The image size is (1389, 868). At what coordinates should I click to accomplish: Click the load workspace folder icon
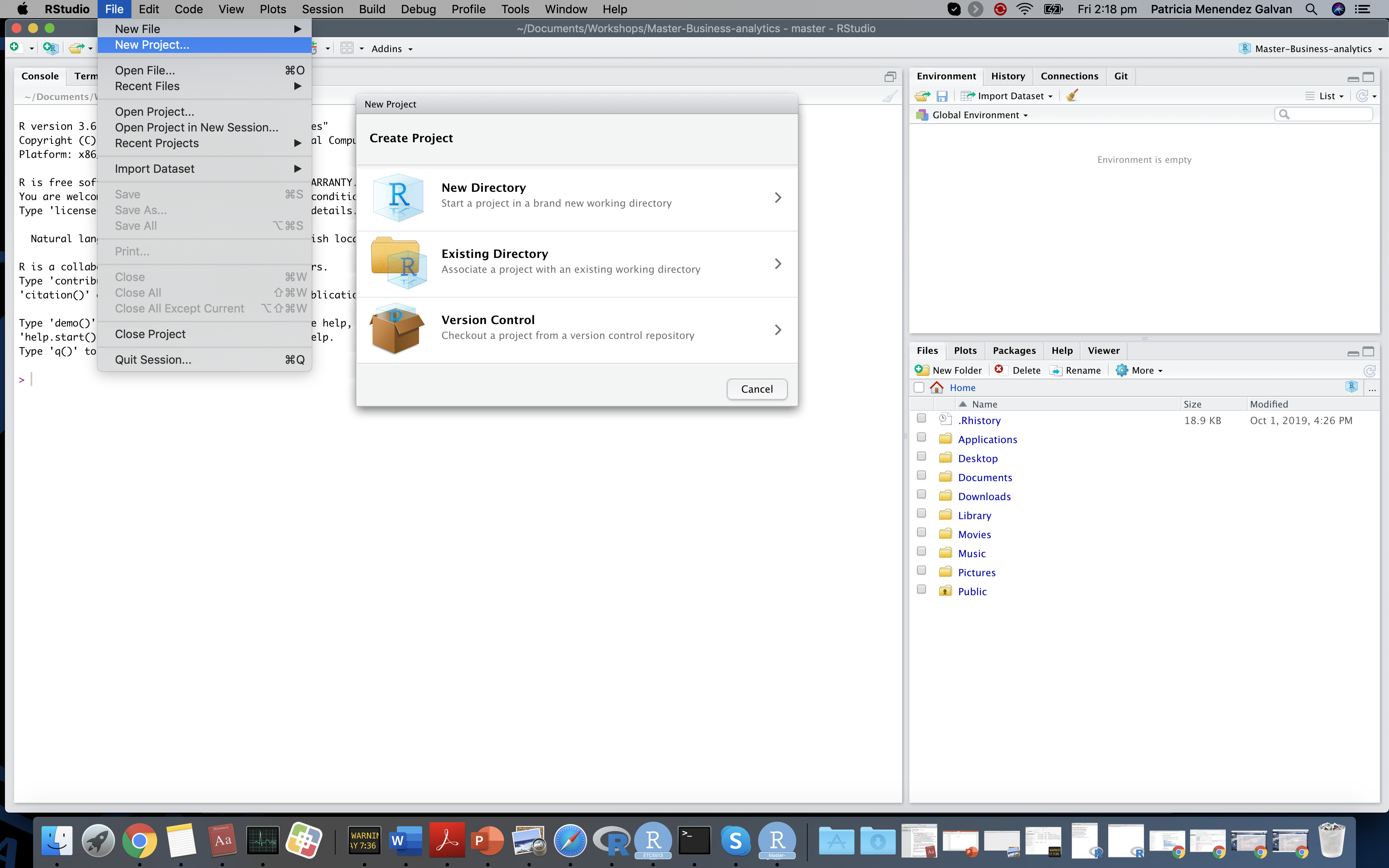point(922,96)
